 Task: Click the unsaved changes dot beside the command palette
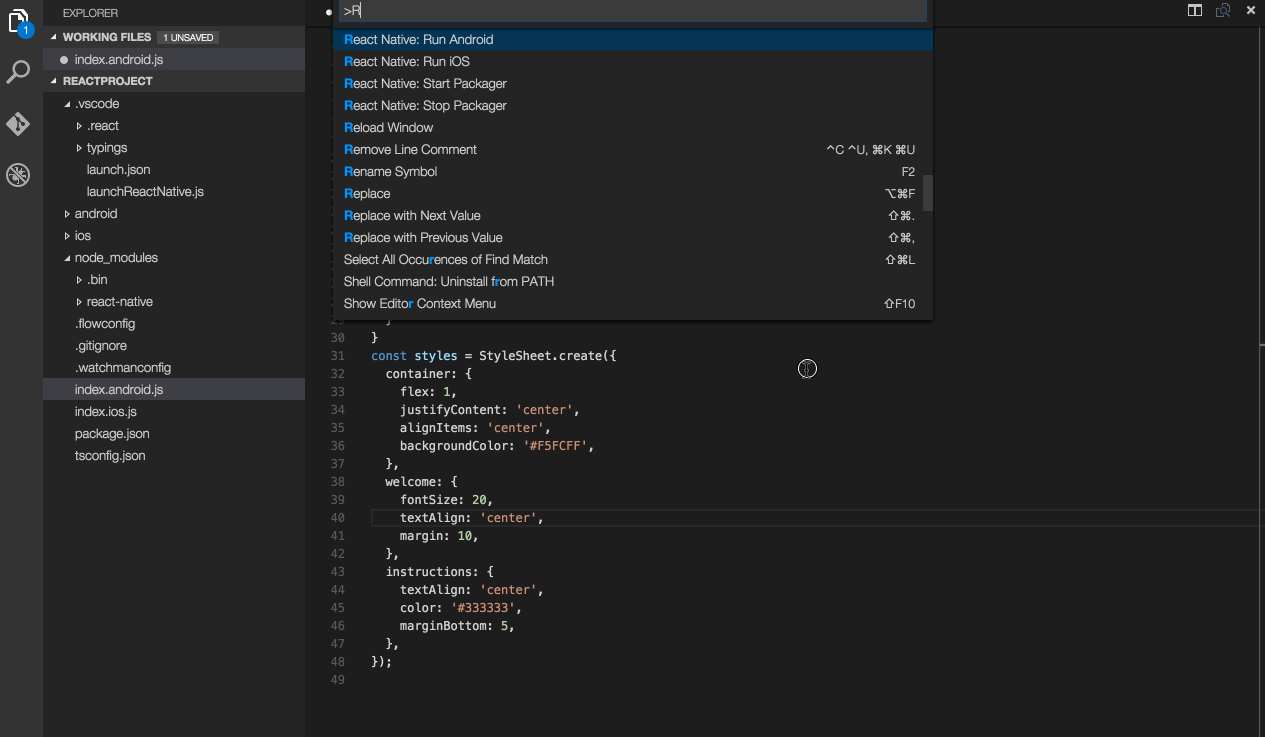[x=328, y=11]
